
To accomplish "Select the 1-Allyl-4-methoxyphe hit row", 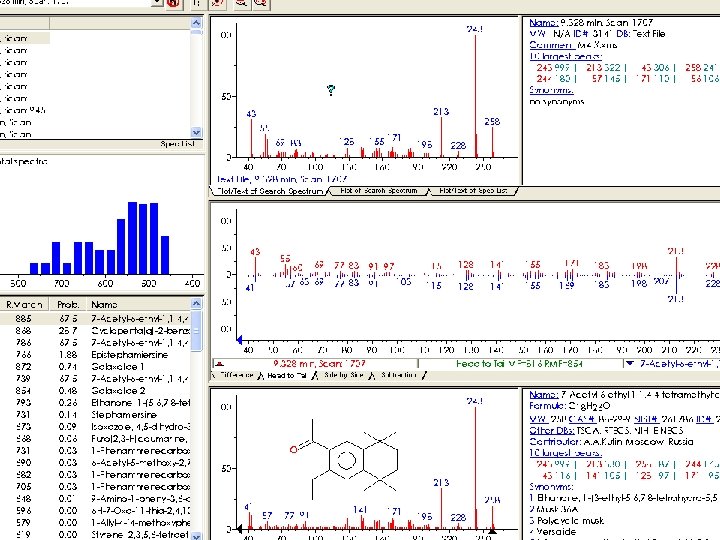I will tap(95, 523).
